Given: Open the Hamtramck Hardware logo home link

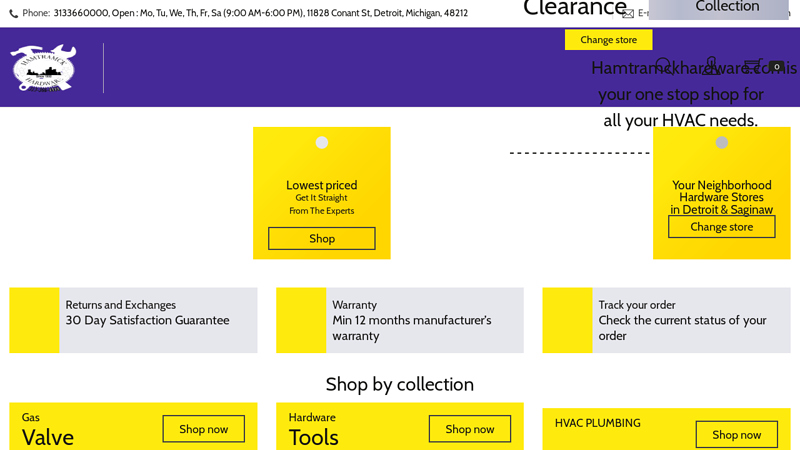Looking at the screenshot, I should coord(43,68).
